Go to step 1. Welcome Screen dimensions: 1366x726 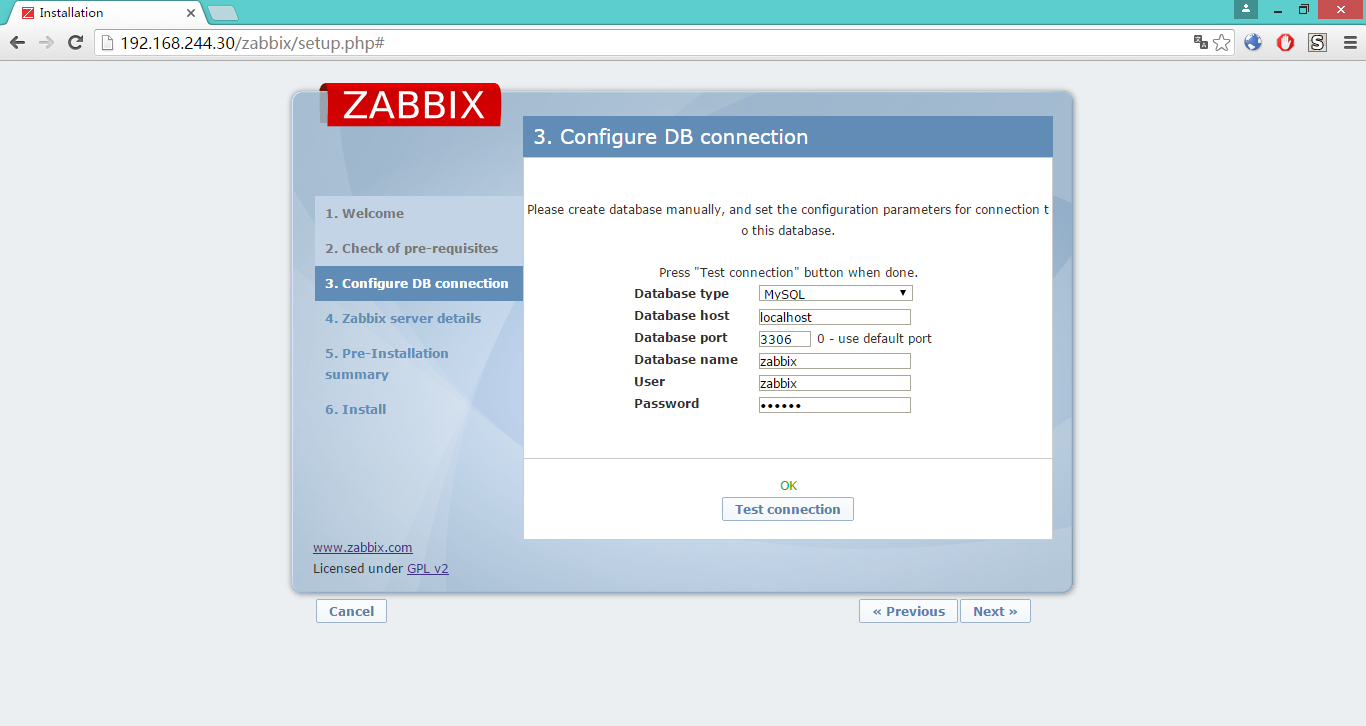tap(364, 213)
